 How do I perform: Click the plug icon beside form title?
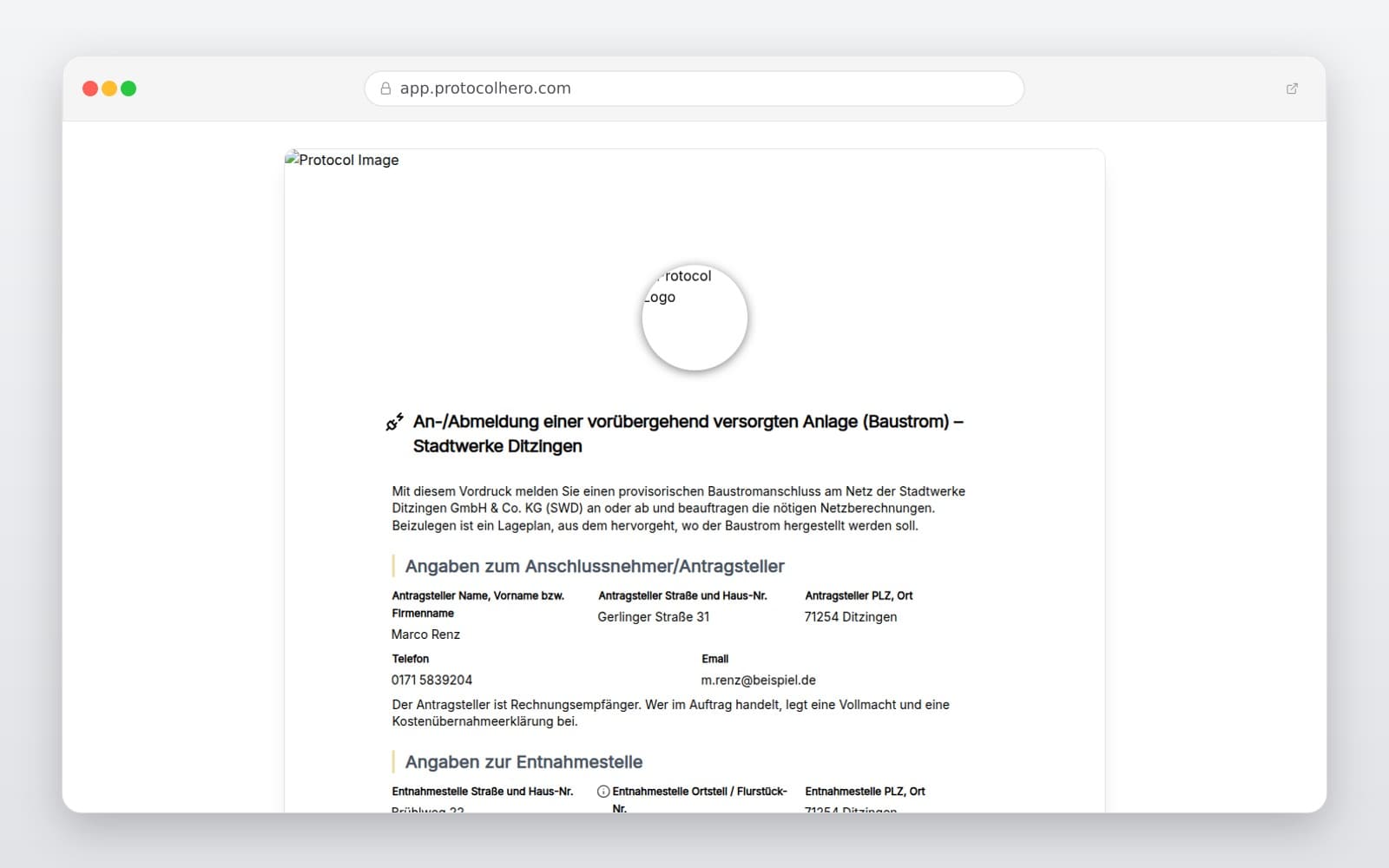395,422
